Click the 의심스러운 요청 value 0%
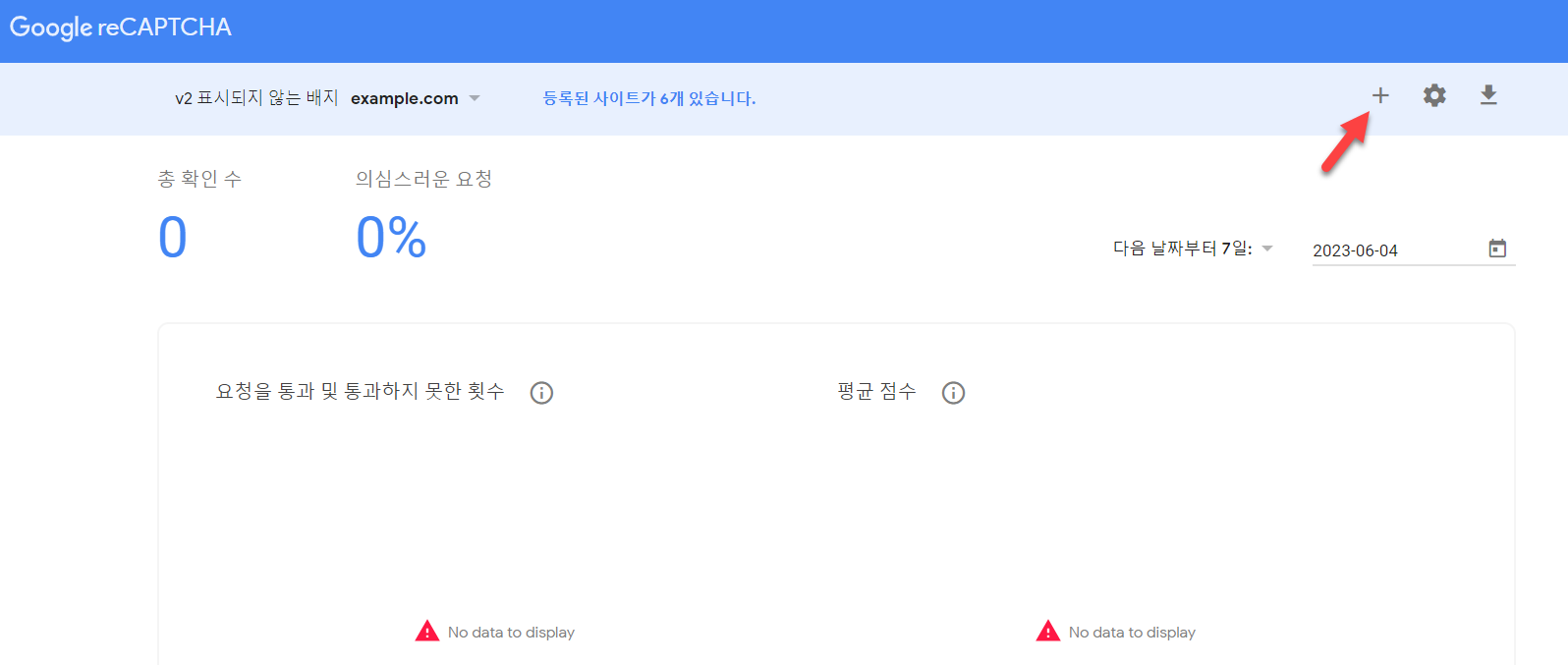The image size is (1568, 665). click(391, 238)
